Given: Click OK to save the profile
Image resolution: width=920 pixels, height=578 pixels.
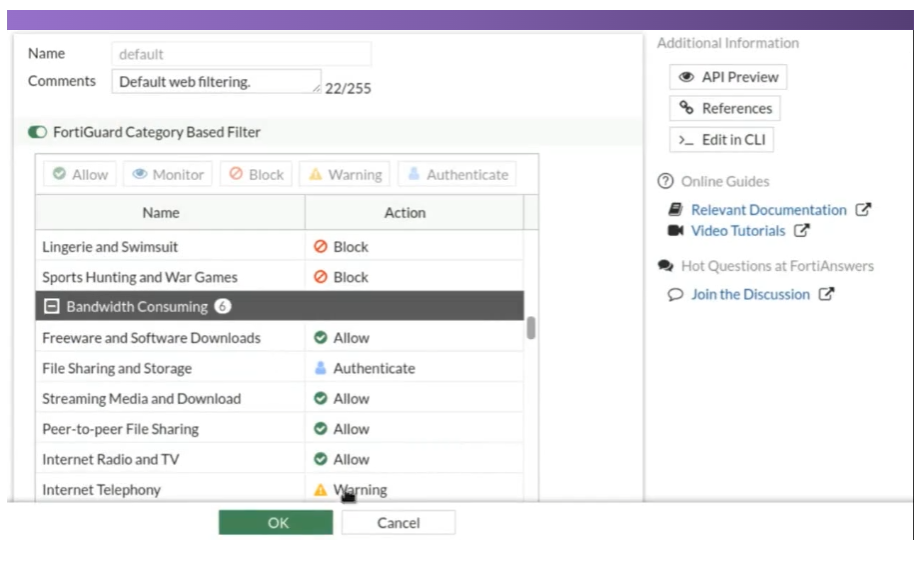Looking at the screenshot, I should (x=276, y=522).
